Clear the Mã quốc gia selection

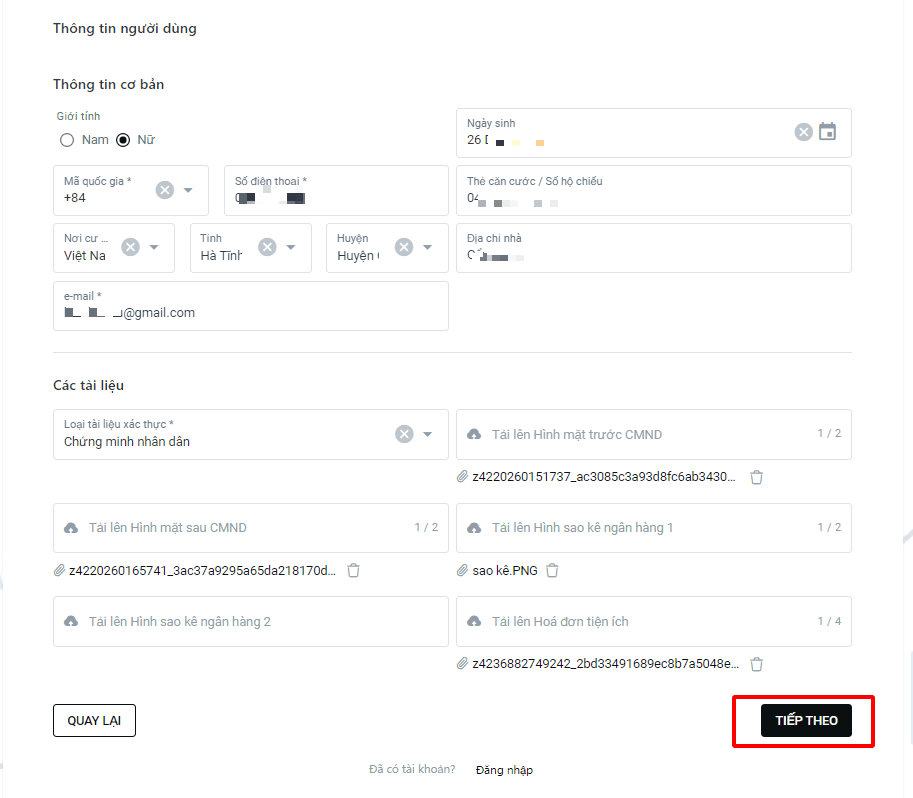(165, 190)
